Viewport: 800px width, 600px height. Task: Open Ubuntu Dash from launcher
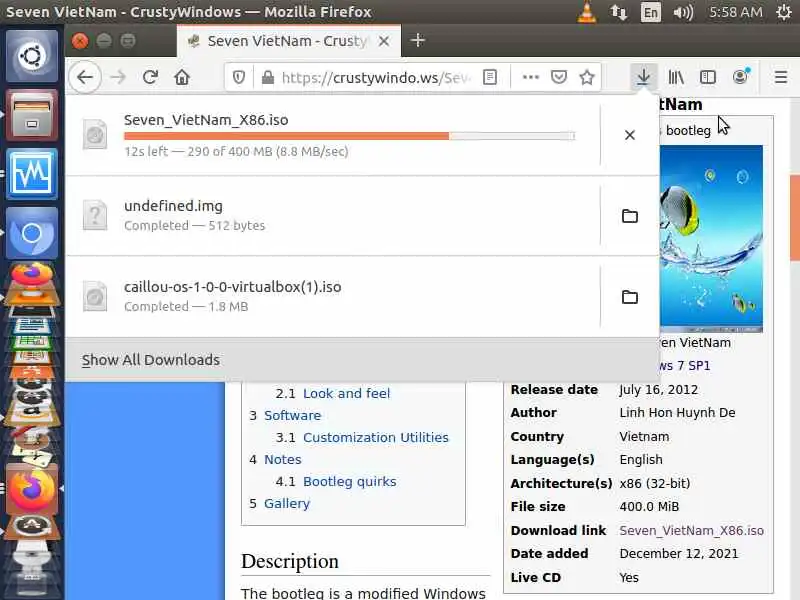[x=32, y=56]
